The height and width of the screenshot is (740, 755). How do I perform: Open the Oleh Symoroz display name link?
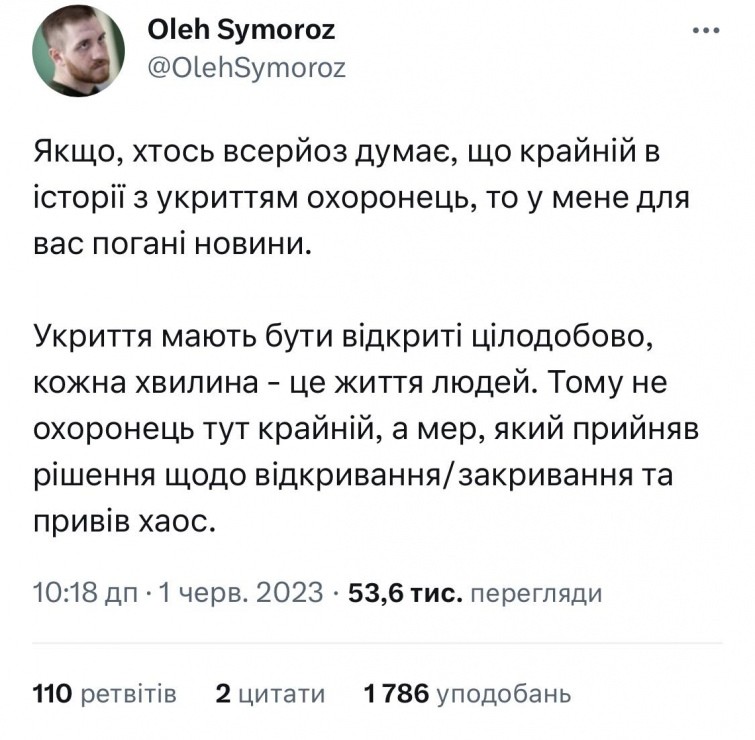(x=241, y=31)
